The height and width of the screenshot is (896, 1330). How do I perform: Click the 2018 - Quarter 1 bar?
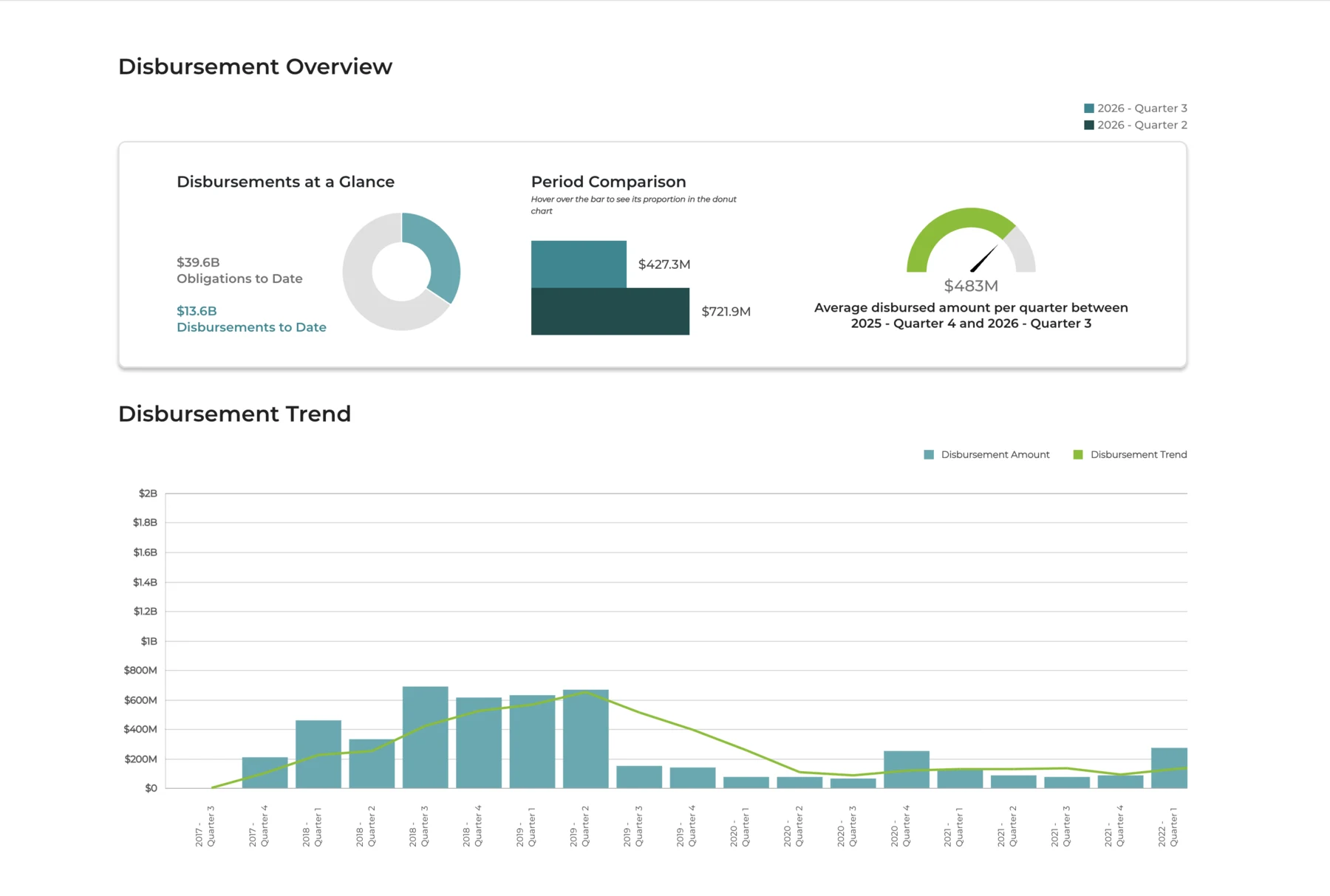pos(318,754)
